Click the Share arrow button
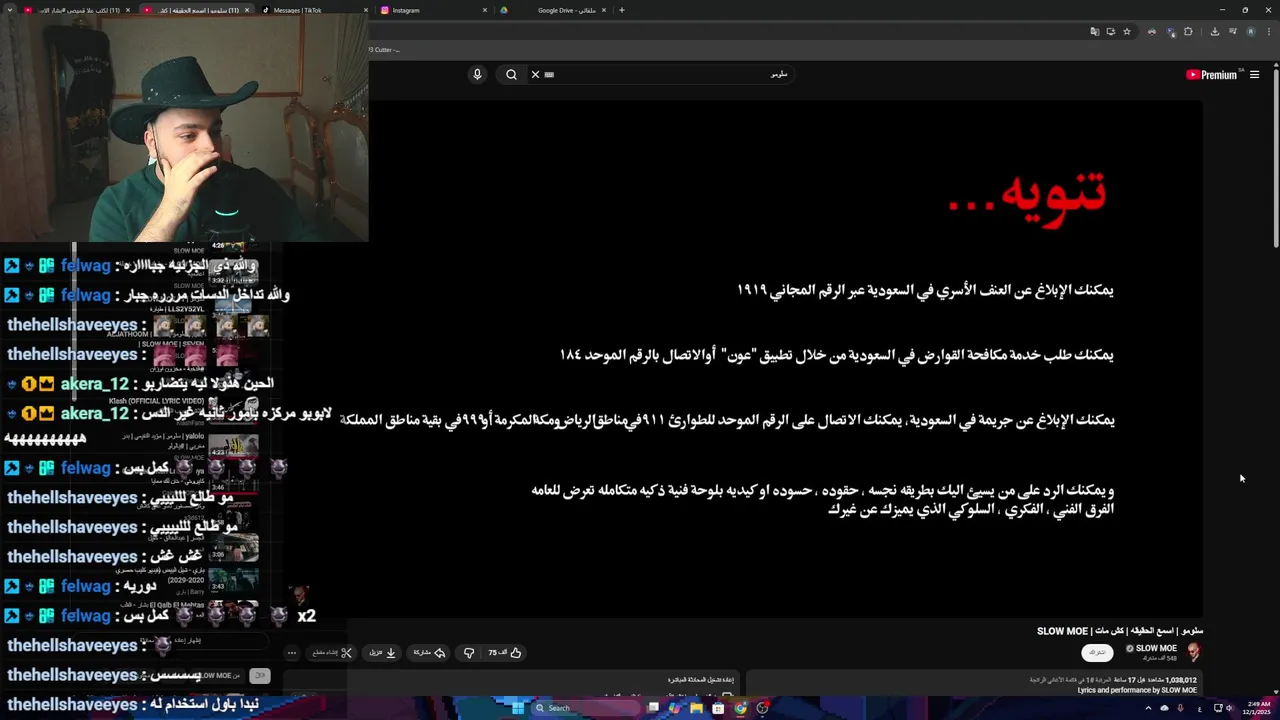The height and width of the screenshot is (720, 1280). click(429, 653)
